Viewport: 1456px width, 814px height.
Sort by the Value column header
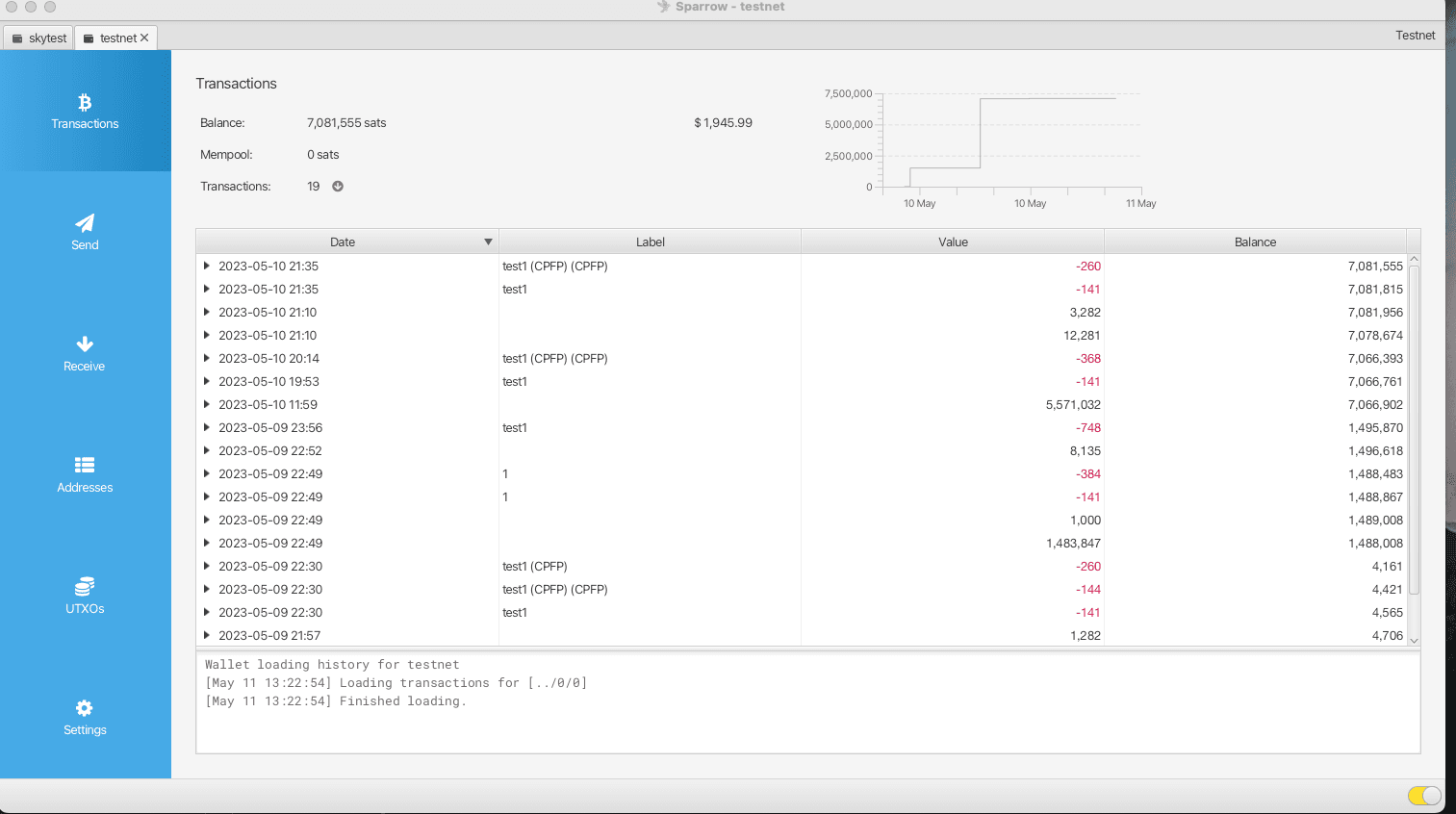(x=953, y=242)
